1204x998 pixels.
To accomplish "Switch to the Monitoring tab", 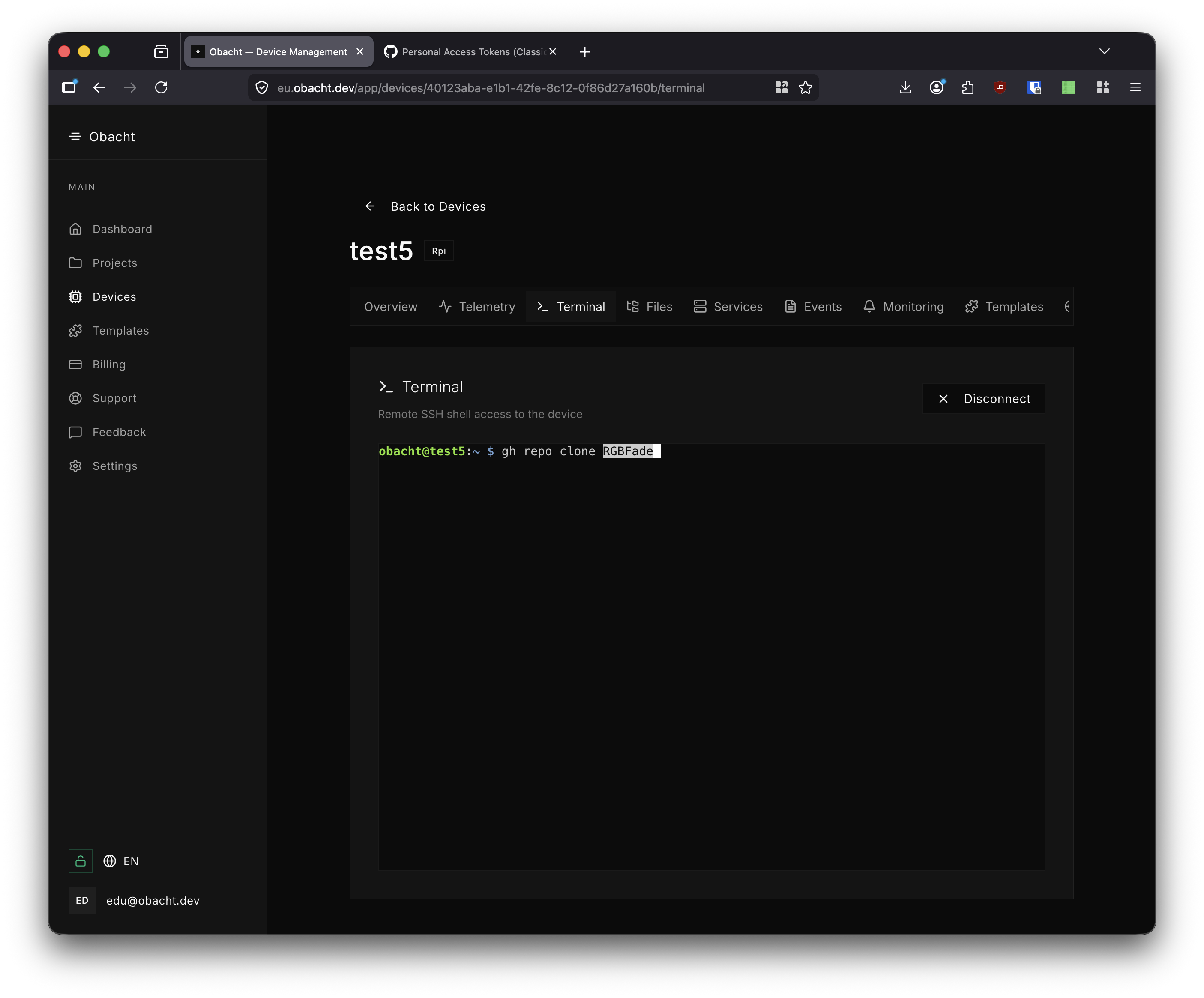I will pyautogui.click(x=903, y=307).
